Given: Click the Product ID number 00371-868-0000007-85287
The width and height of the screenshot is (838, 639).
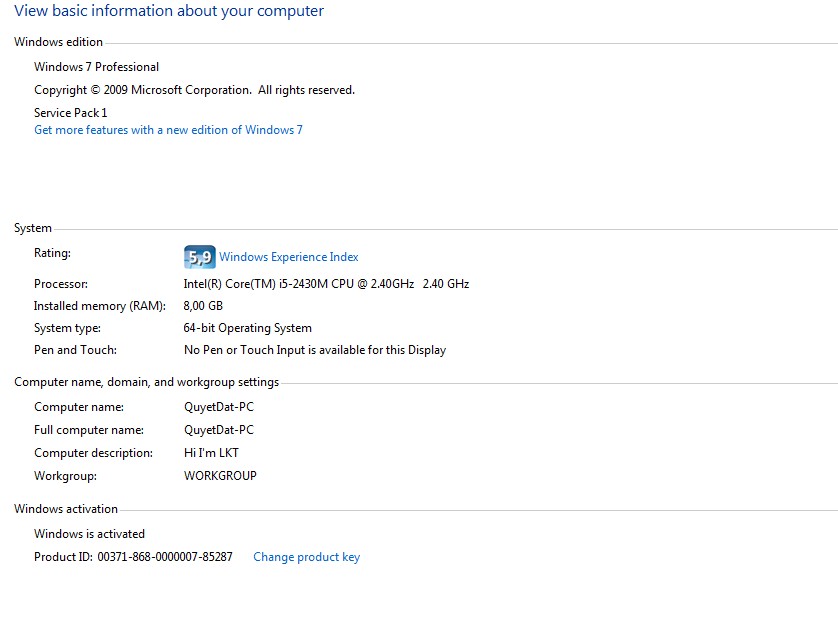Looking at the screenshot, I should (165, 557).
